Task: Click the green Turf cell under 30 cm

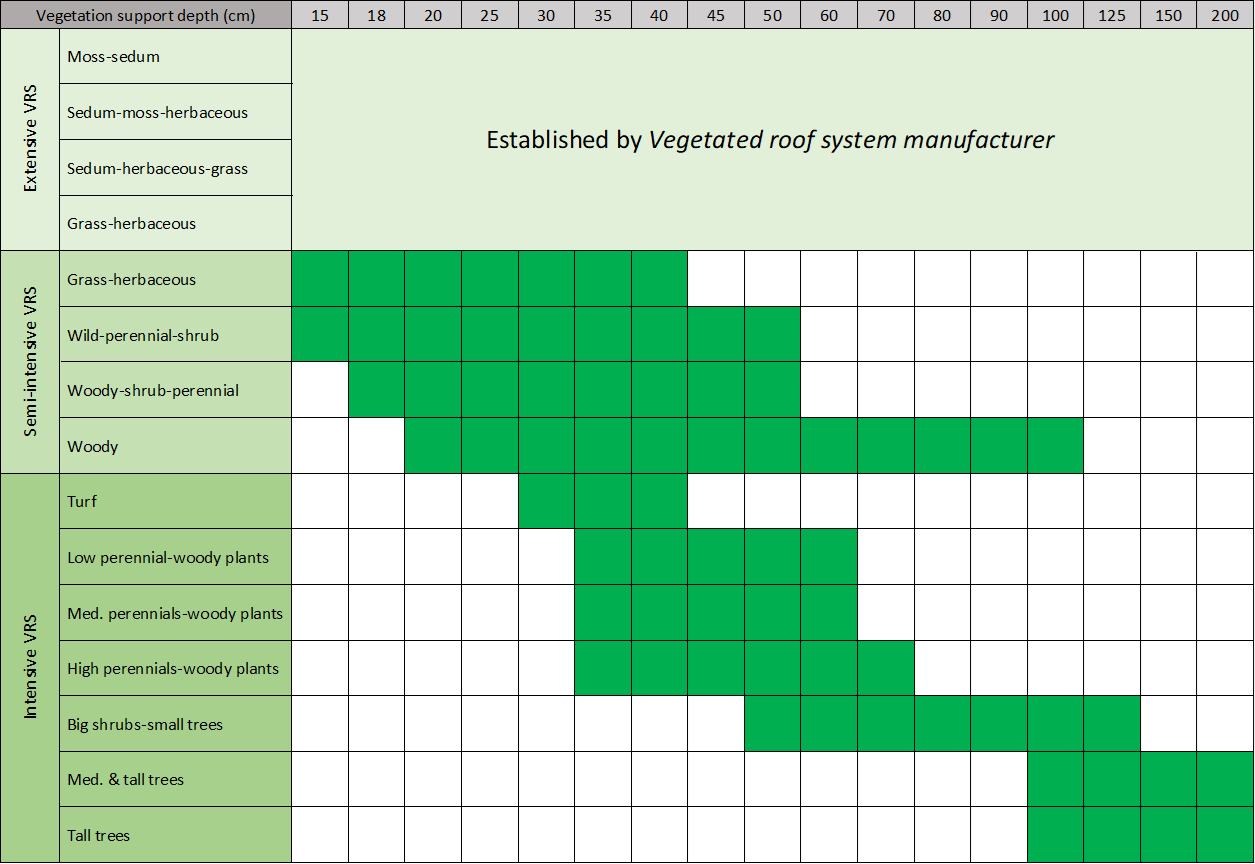Action: point(546,501)
